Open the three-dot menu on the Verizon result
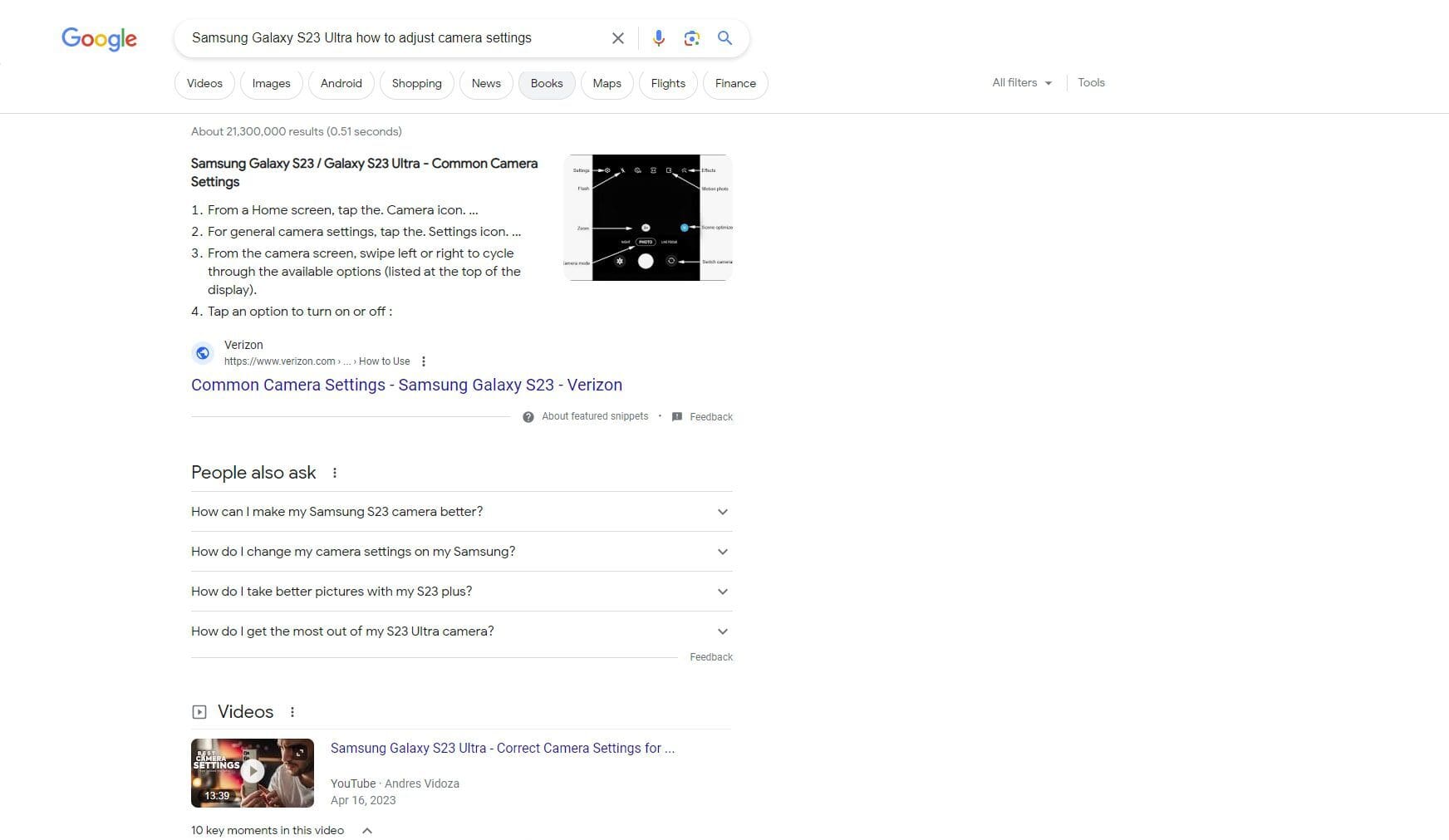The height and width of the screenshot is (840, 1449). [424, 361]
